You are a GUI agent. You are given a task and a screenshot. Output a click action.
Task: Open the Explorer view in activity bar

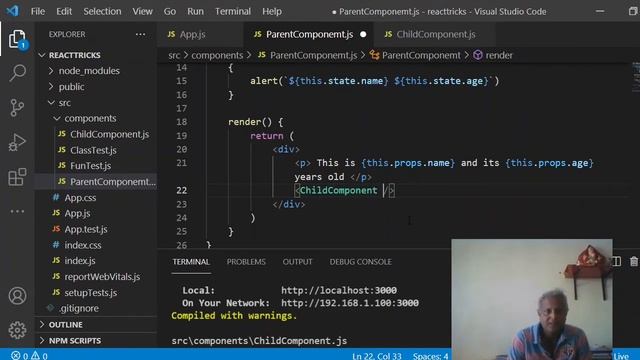tap(17, 39)
